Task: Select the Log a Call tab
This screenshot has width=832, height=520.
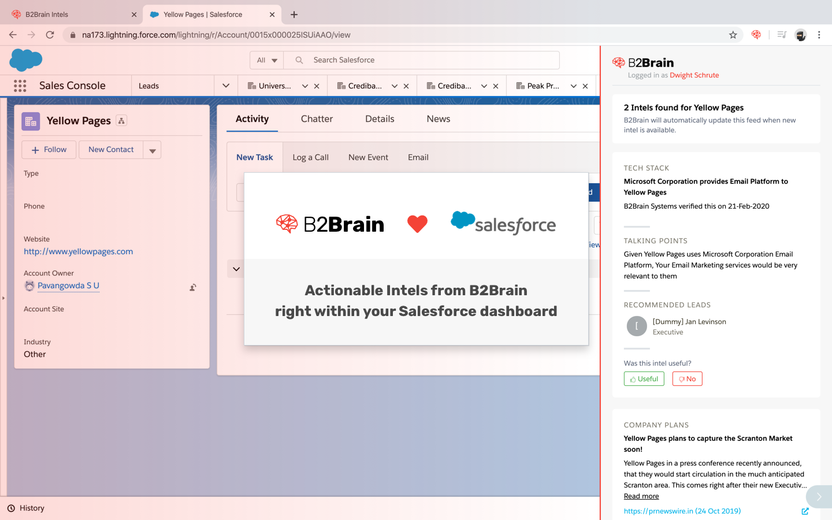Action: [x=310, y=157]
